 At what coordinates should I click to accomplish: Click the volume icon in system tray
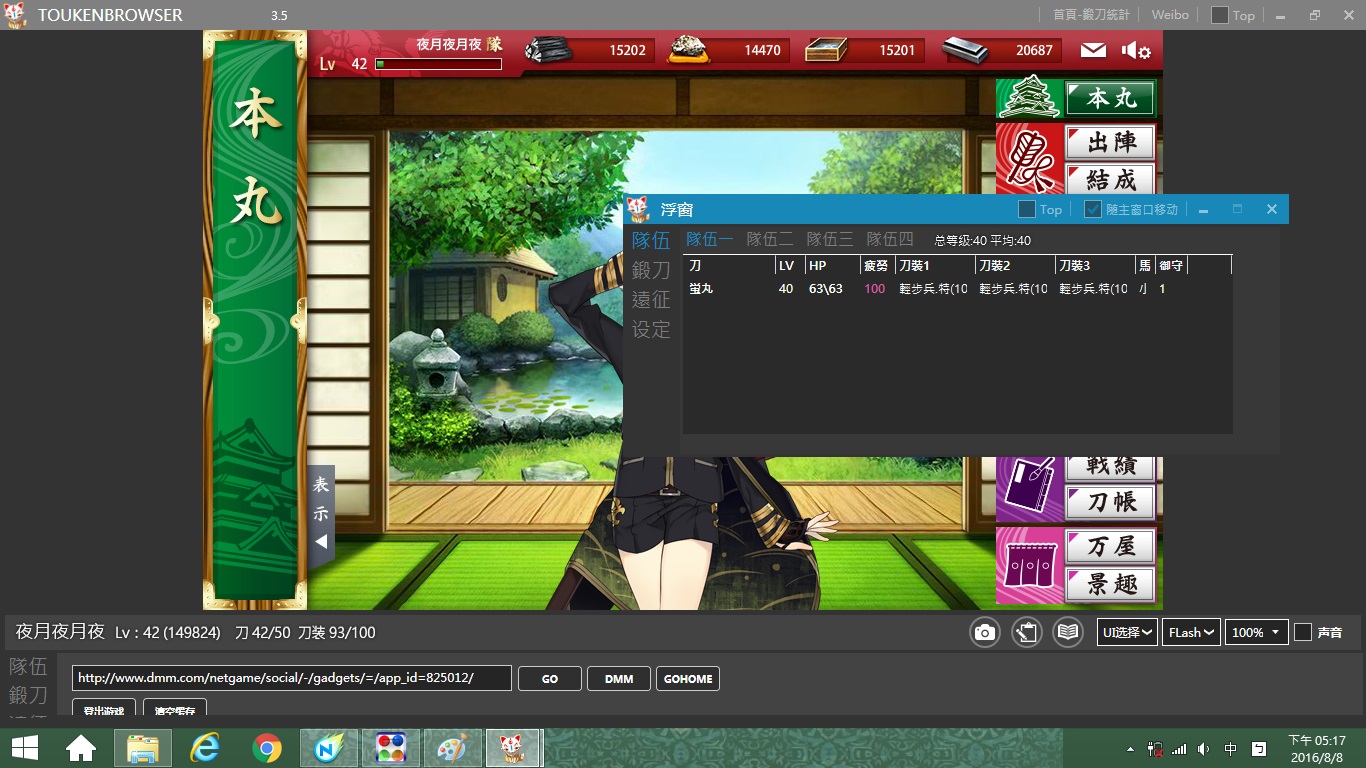tap(1203, 749)
